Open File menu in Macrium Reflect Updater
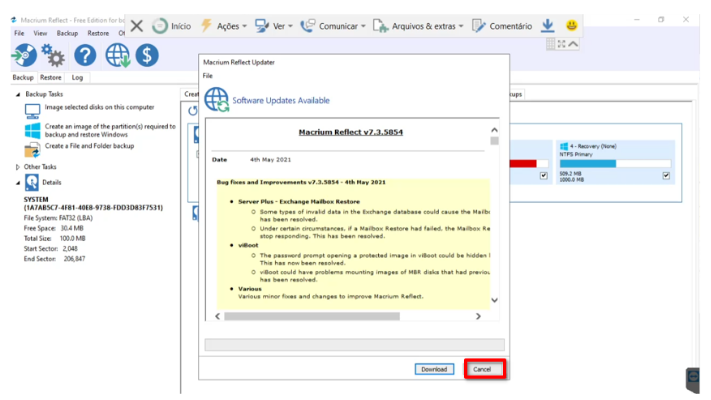 pyautogui.click(x=208, y=76)
